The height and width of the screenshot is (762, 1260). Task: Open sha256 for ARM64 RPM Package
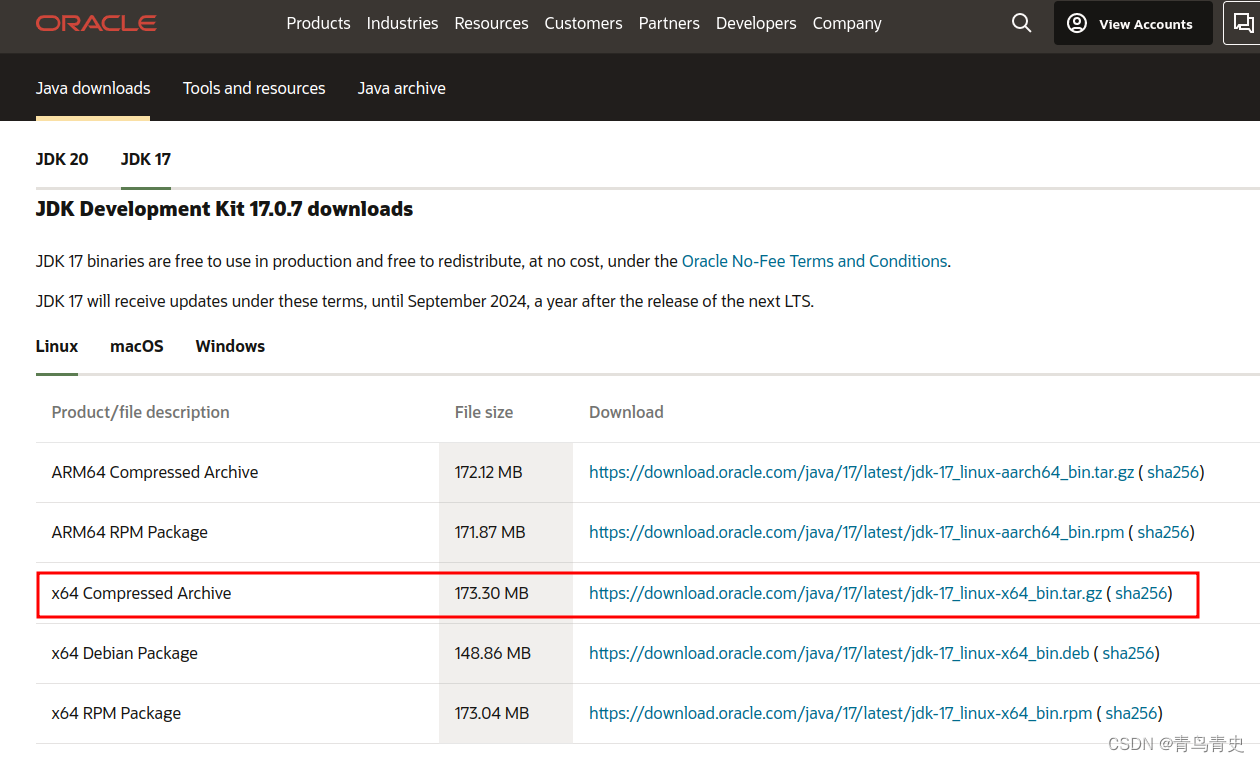[1163, 532]
